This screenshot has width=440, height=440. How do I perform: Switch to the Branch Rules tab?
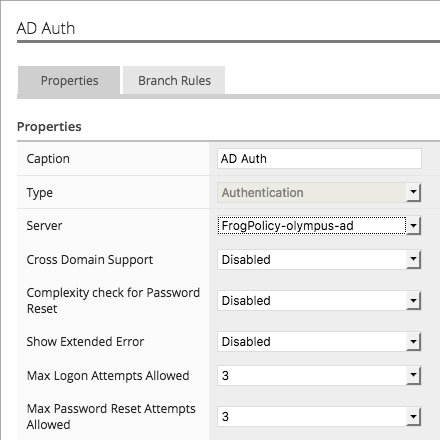click(x=174, y=80)
